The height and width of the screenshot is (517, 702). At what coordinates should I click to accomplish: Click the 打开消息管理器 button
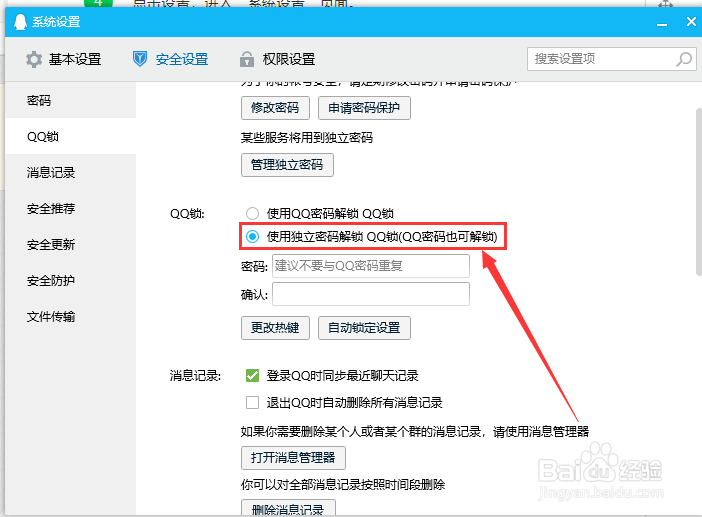coord(293,457)
